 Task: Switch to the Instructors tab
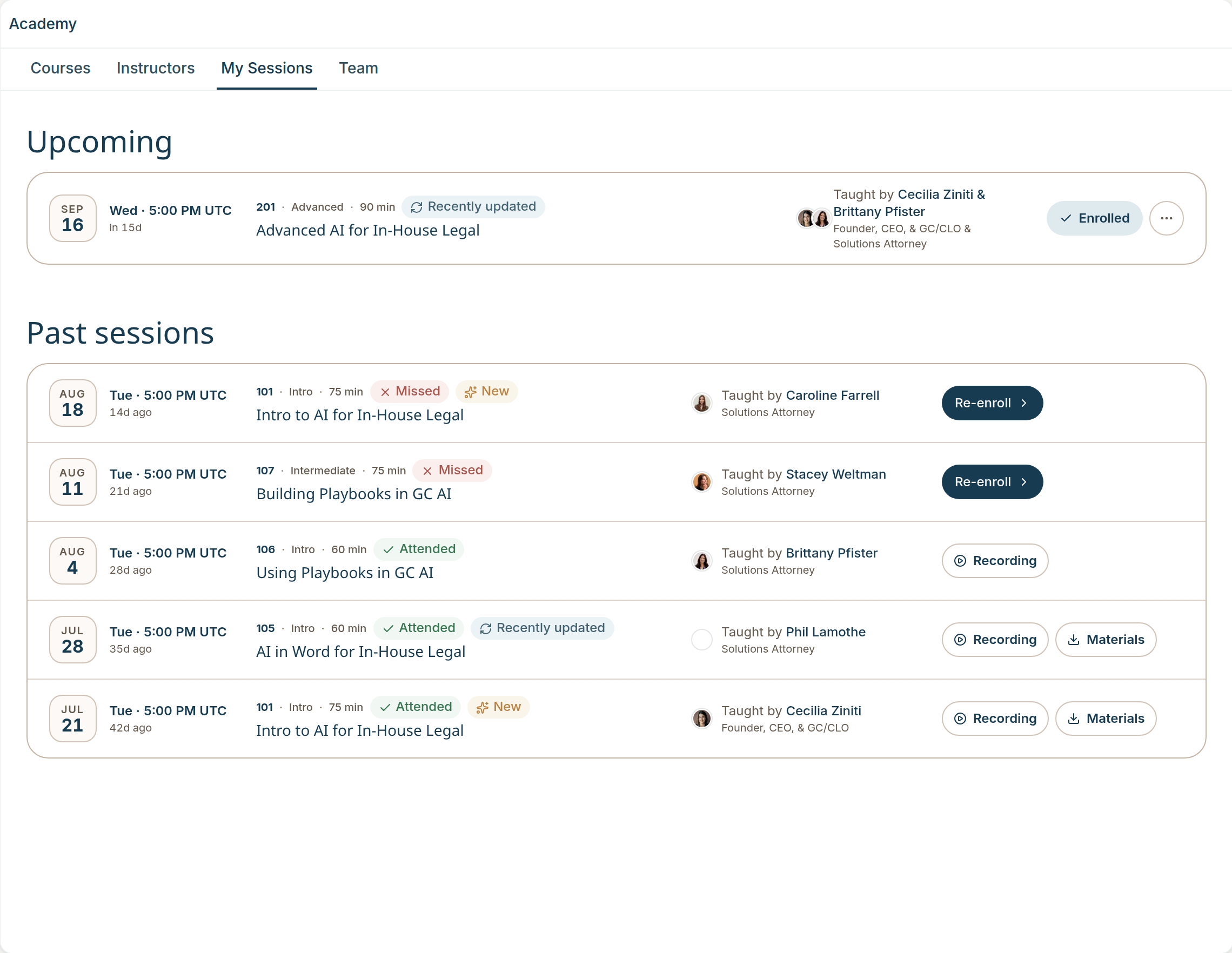(x=156, y=68)
